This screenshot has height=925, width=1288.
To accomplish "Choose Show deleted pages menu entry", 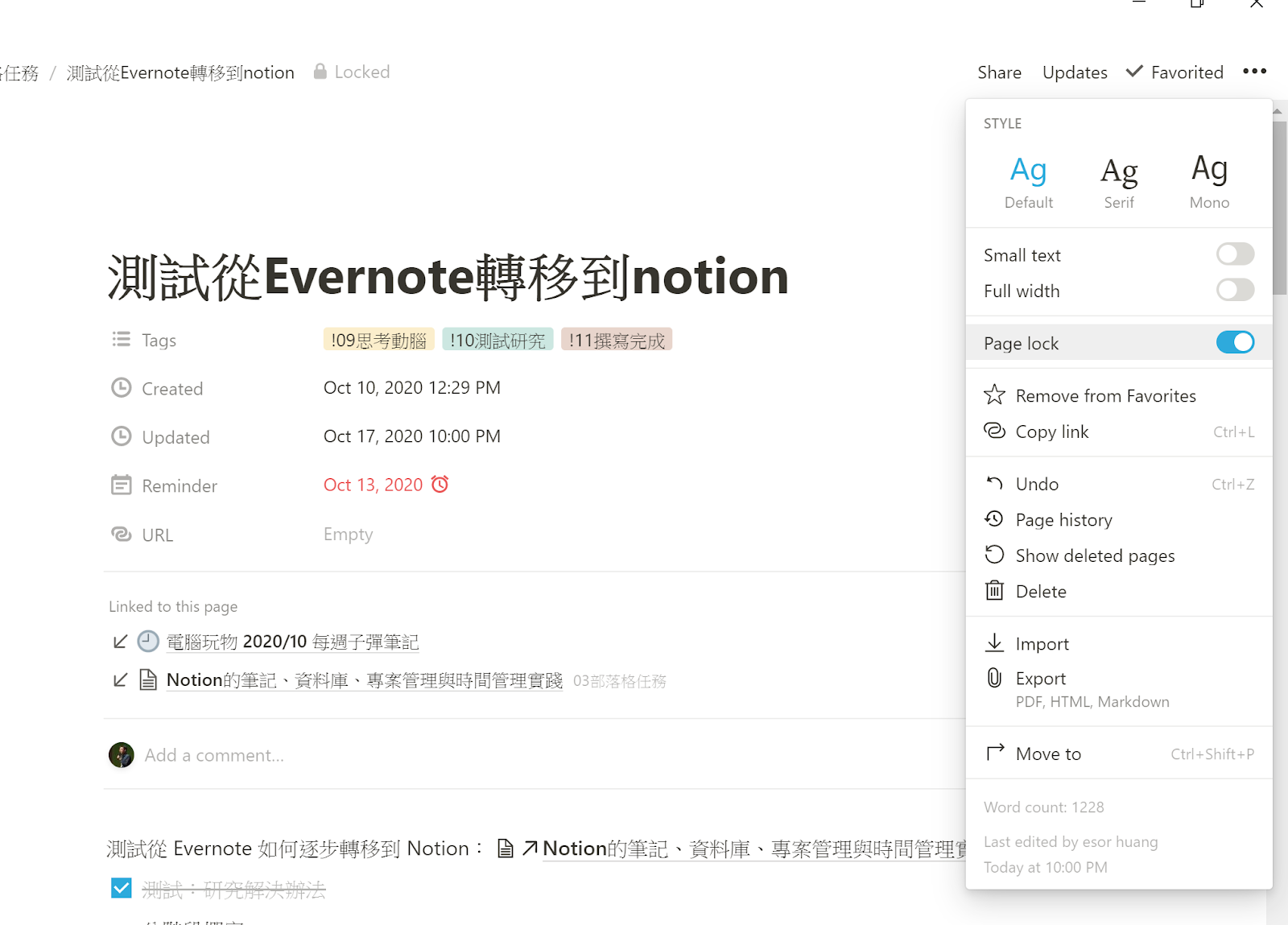I will [x=1119, y=555].
